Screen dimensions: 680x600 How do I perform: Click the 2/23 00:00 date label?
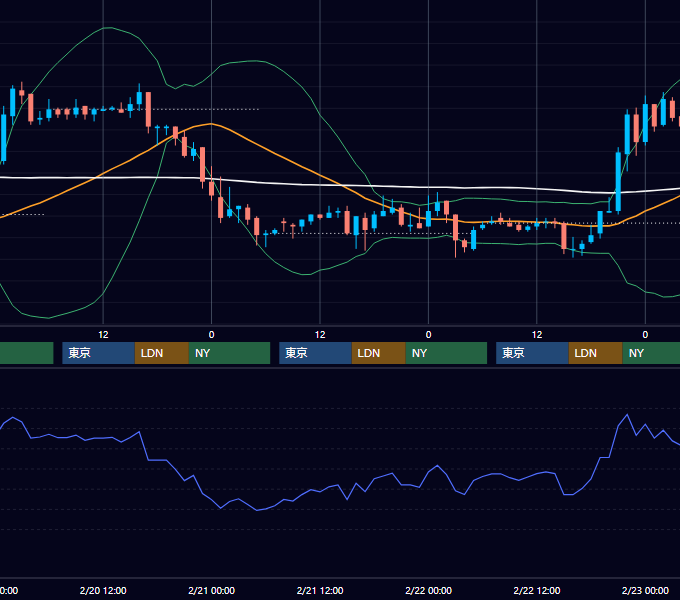645,590
